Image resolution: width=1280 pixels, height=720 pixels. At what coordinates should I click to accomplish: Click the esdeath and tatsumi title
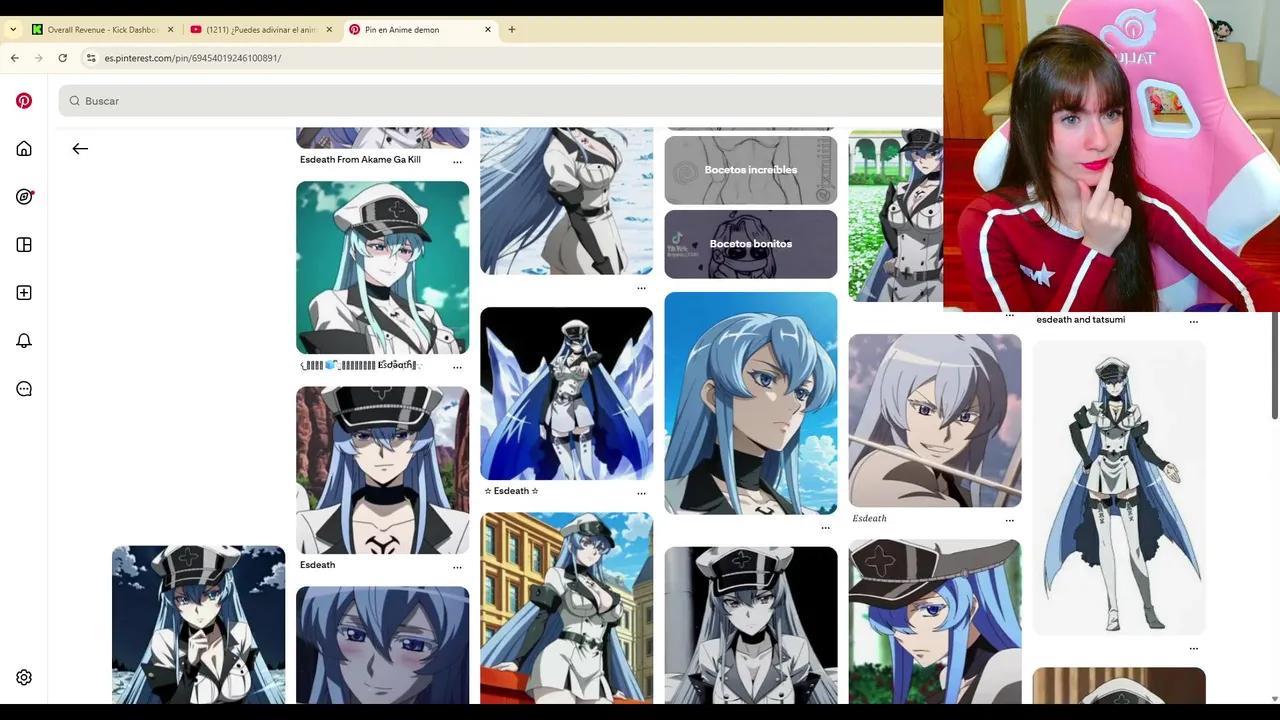coord(1080,320)
